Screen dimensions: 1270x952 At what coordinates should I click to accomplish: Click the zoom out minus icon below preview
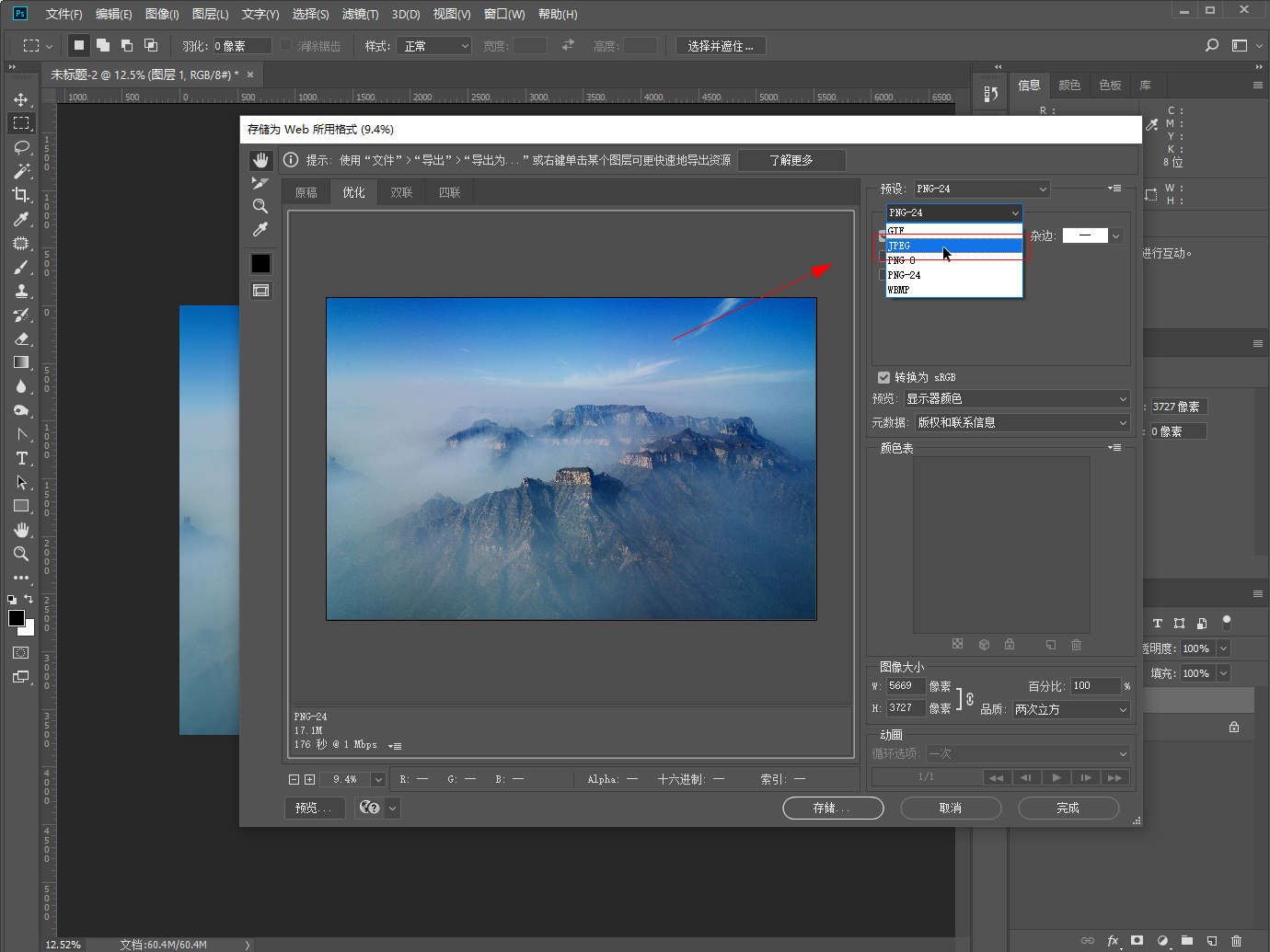294,779
